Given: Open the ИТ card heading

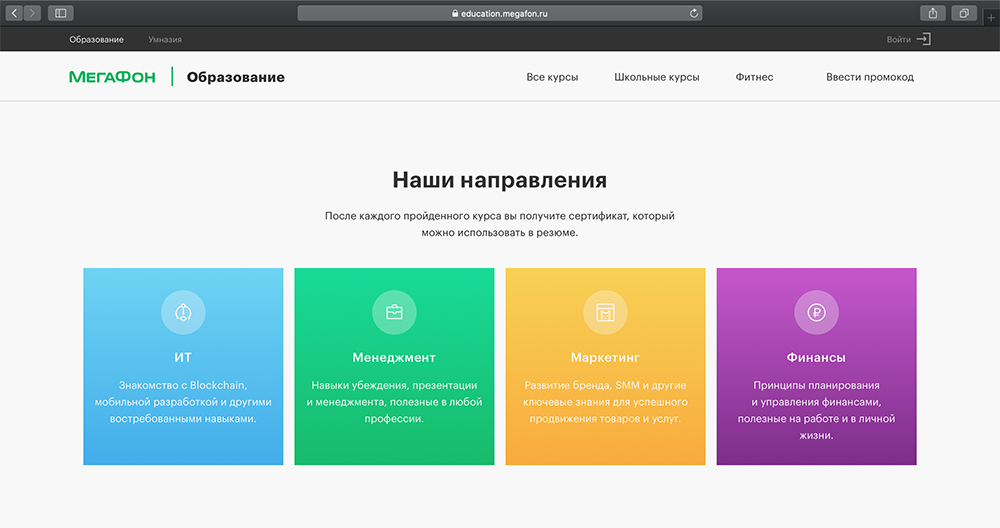Looking at the screenshot, I should click(183, 358).
